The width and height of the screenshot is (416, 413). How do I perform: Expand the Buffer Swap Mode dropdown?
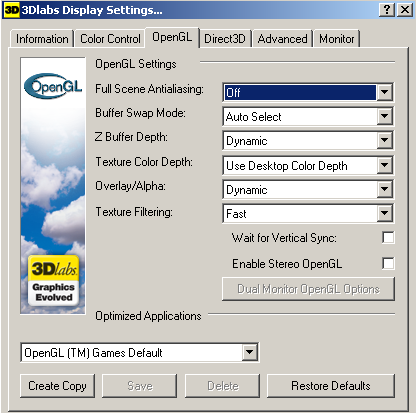385,116
